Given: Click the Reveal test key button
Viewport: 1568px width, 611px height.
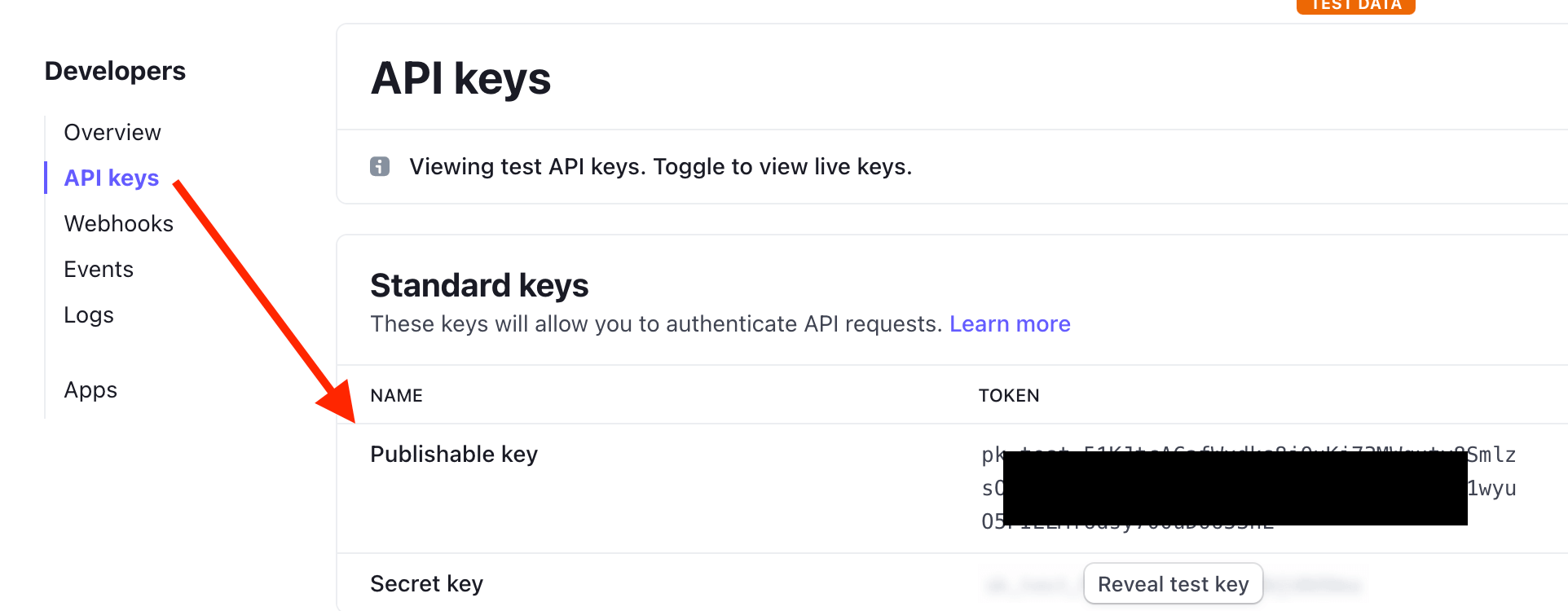Looking at the screenshot, I should tap(1173, 584).
